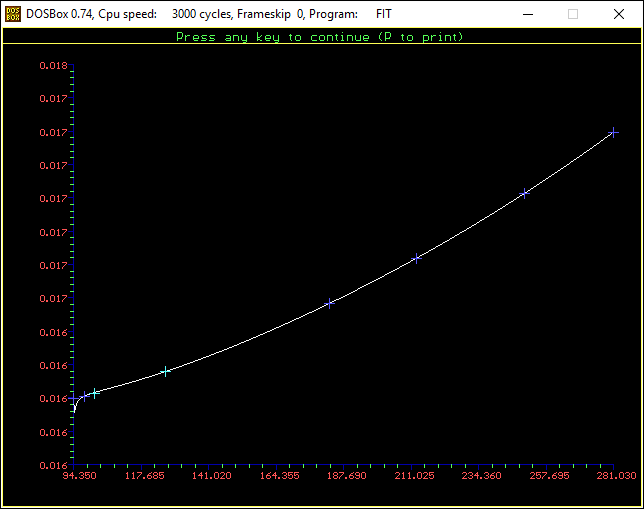
Task: Select the blue plus data point above 211.025
Action: [417, 258]
